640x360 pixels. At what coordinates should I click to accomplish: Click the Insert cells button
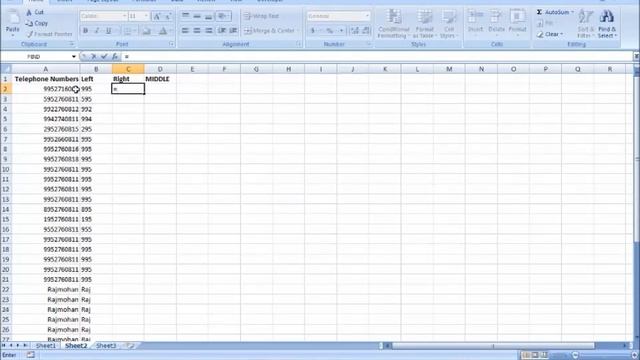click(475, 23)
